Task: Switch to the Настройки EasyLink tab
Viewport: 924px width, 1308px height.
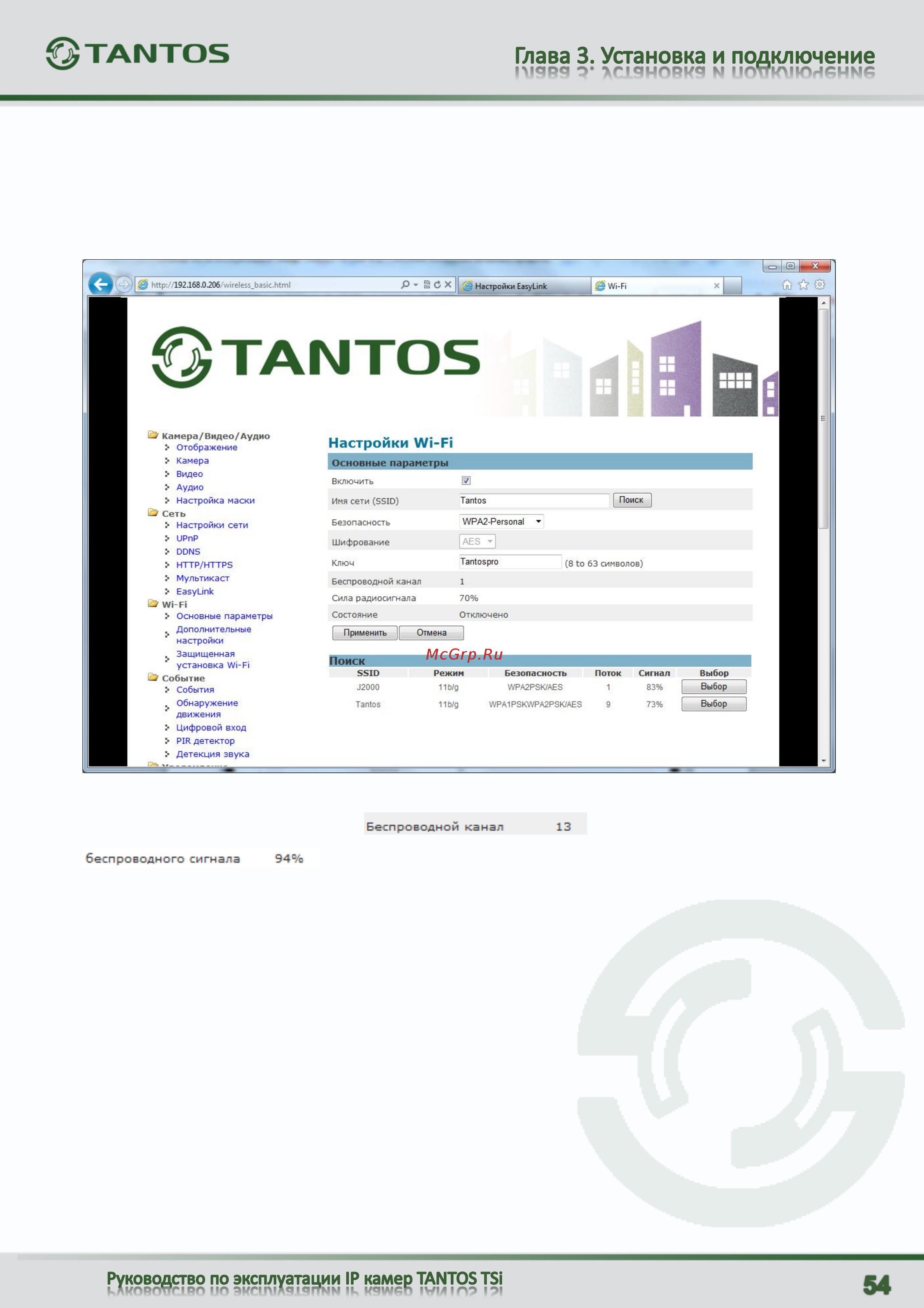Action: coord(524,286)
